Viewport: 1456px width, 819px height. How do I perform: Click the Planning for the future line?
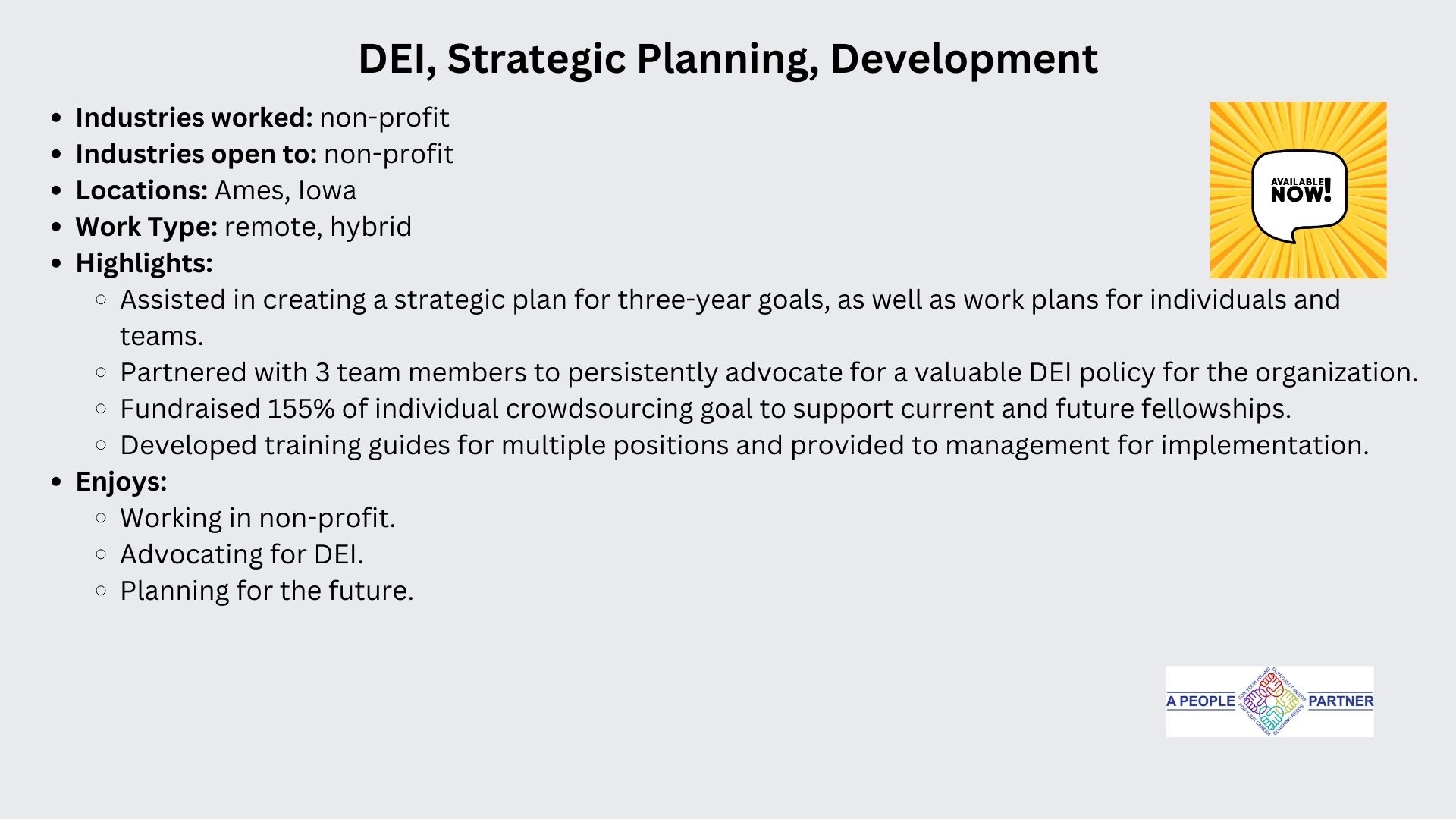tap(267, 591)
